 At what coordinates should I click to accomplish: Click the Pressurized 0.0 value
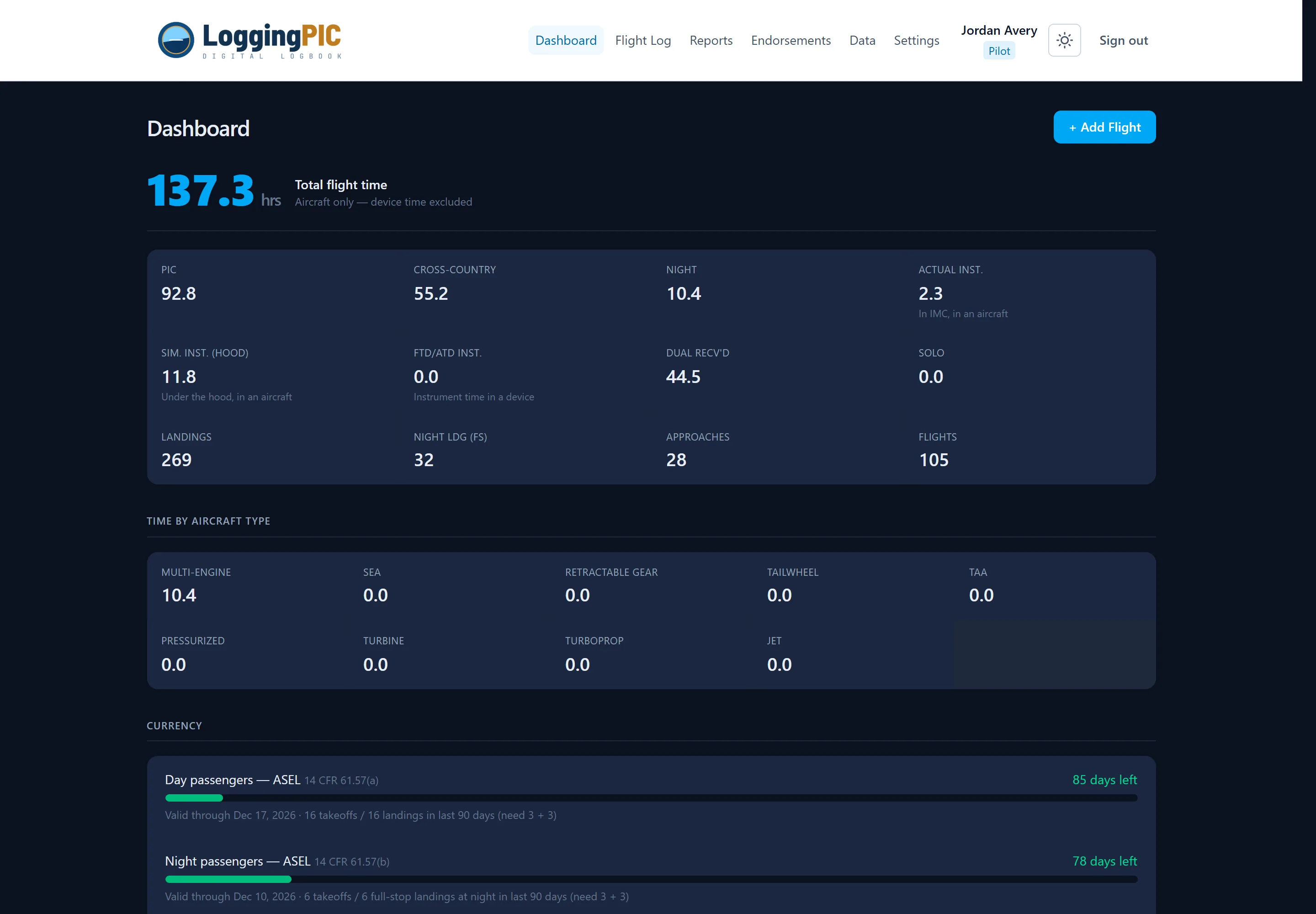pyautogui.click(x=174, y=665)
